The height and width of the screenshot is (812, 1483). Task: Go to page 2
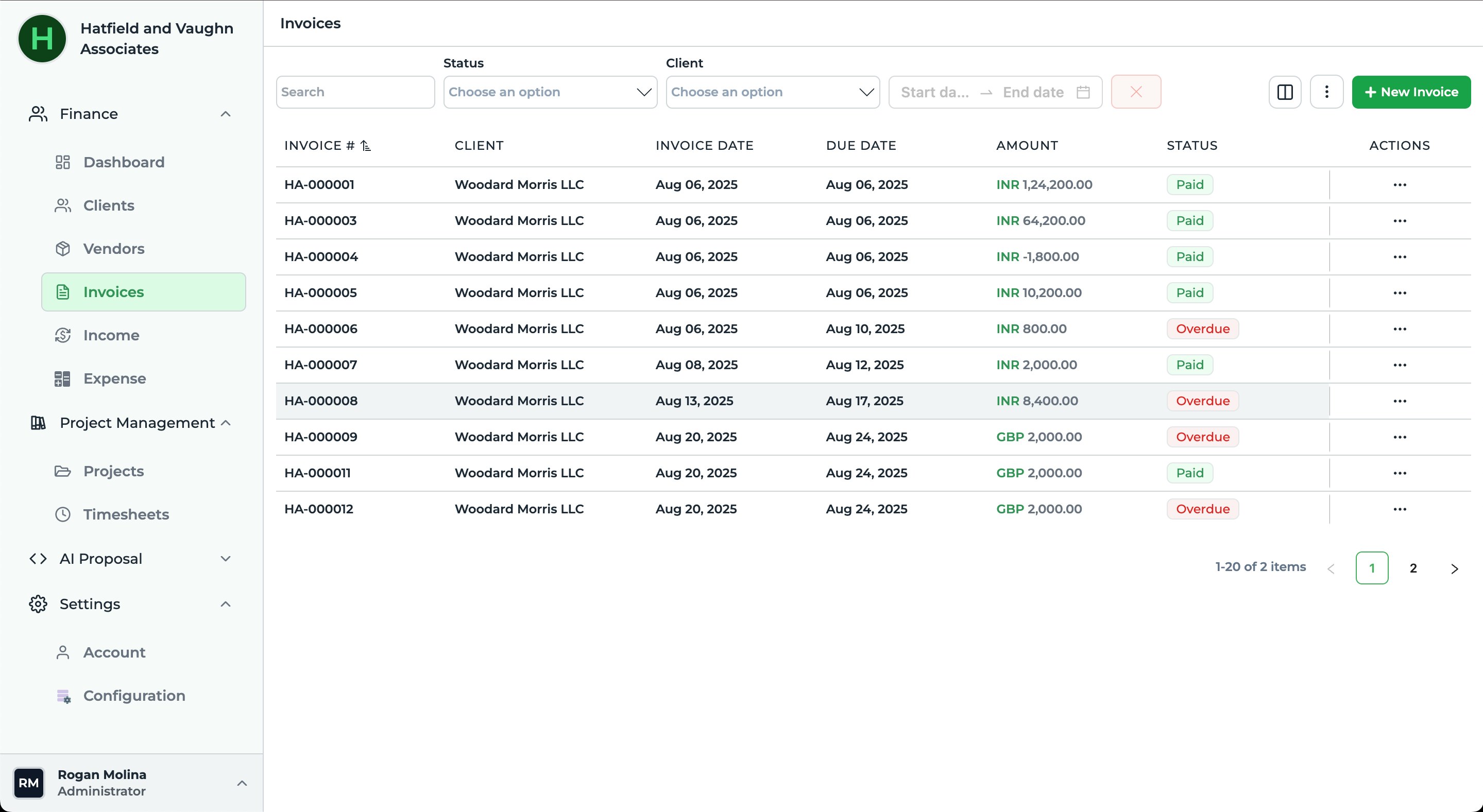(x=1413, y=568)
